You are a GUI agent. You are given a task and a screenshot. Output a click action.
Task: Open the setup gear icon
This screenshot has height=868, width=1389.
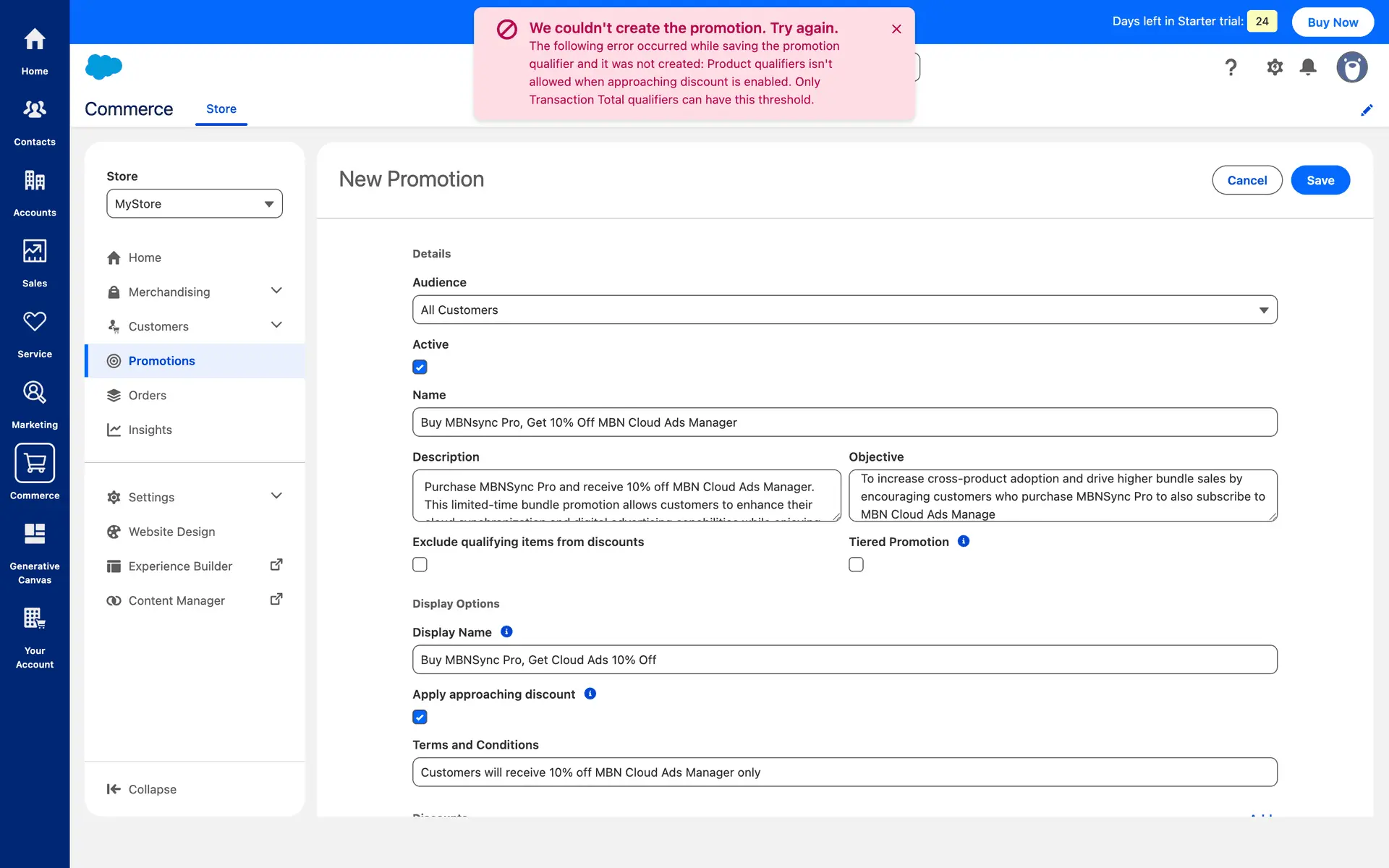[x=1274, y=67]
